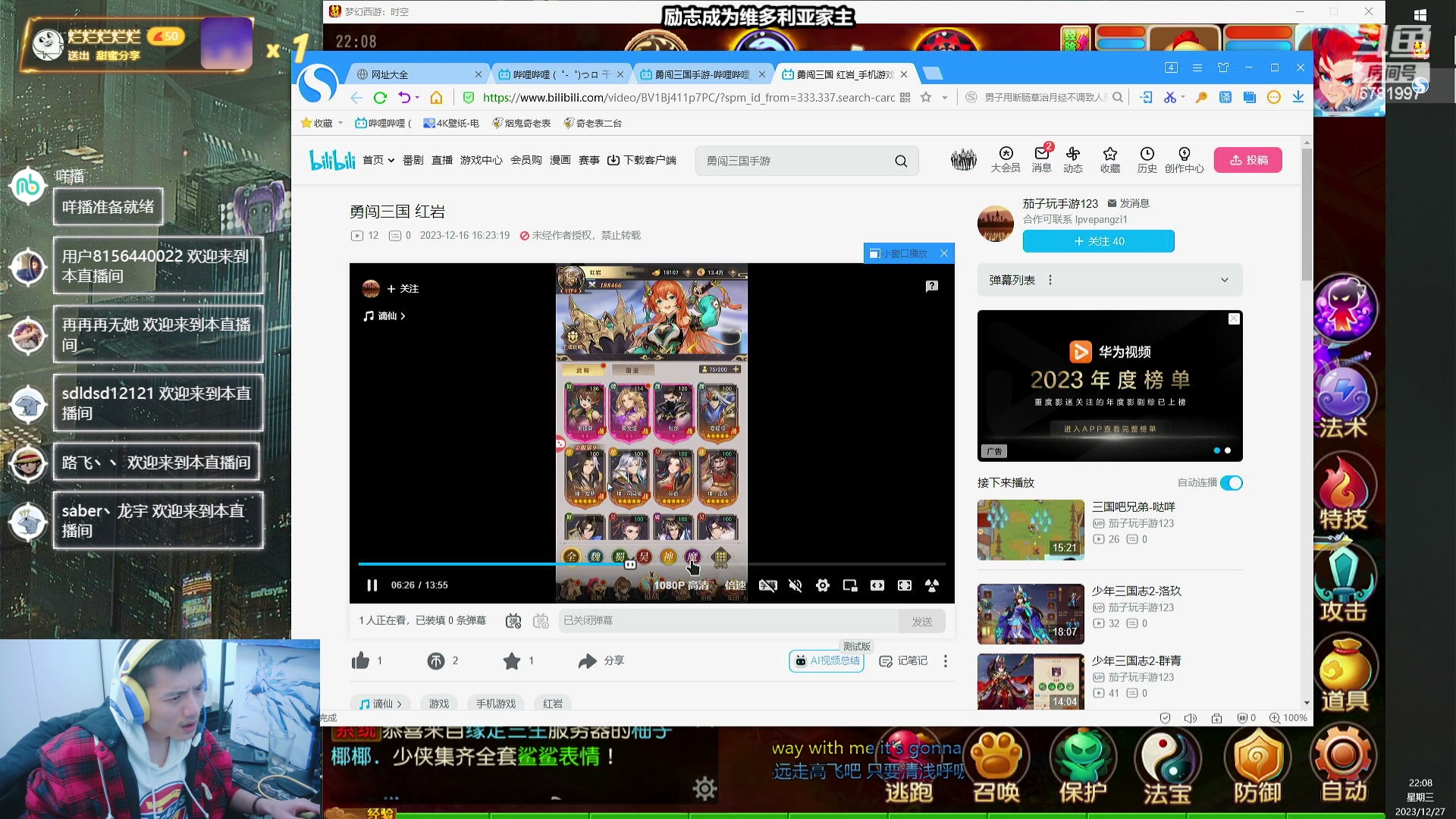Image resolution: width=1456 pixels, height=819 pixels.
Task: Click the Bilibili search magnifier icon
Action: click(x=901, y=161)
